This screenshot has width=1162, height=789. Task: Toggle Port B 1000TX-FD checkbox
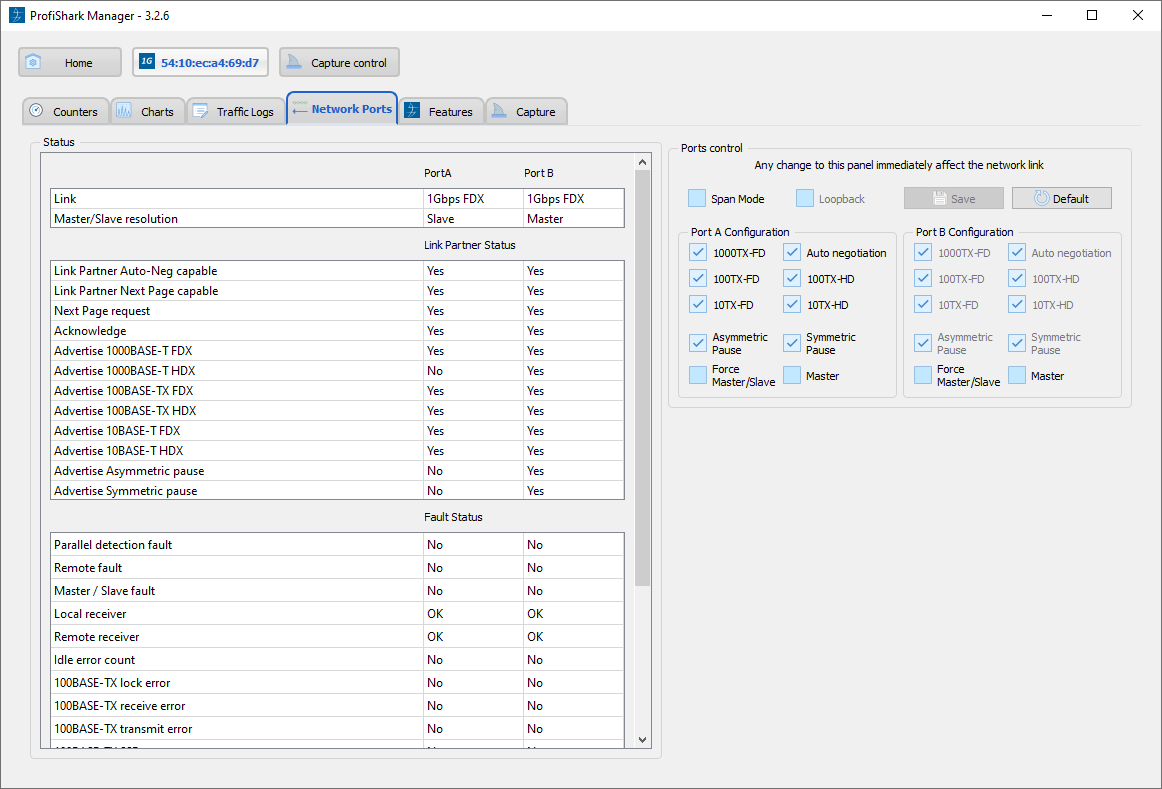[x=923, y=253]
